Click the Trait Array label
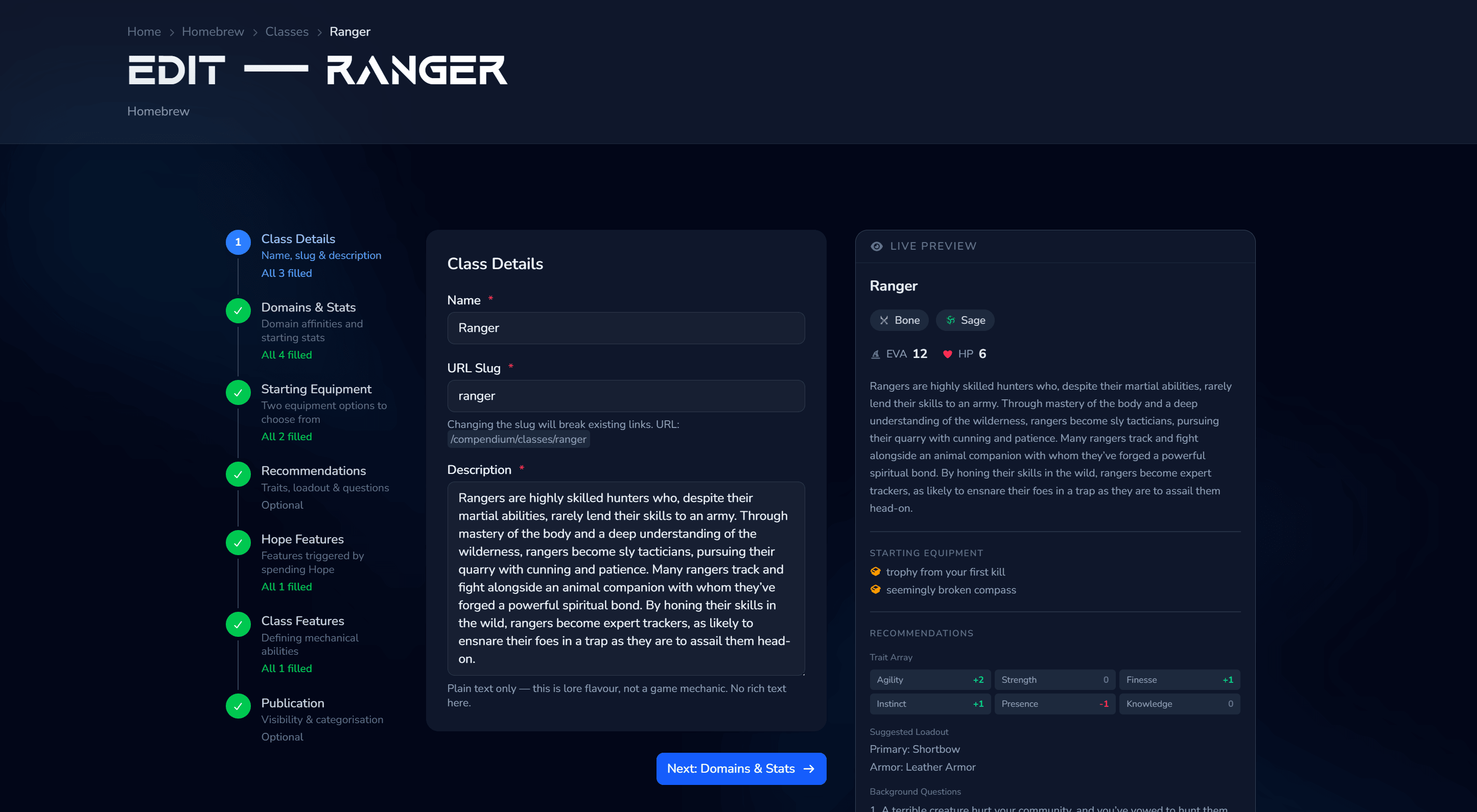 click(891, 657)
